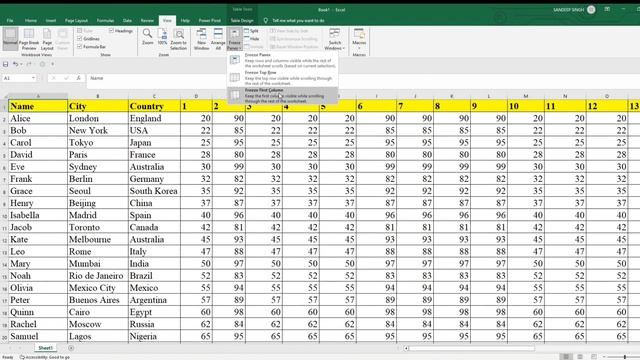Viewport: 640px width, 360px height.
Task: Click Accessibility: Good to go status
Action: point(45,357)
